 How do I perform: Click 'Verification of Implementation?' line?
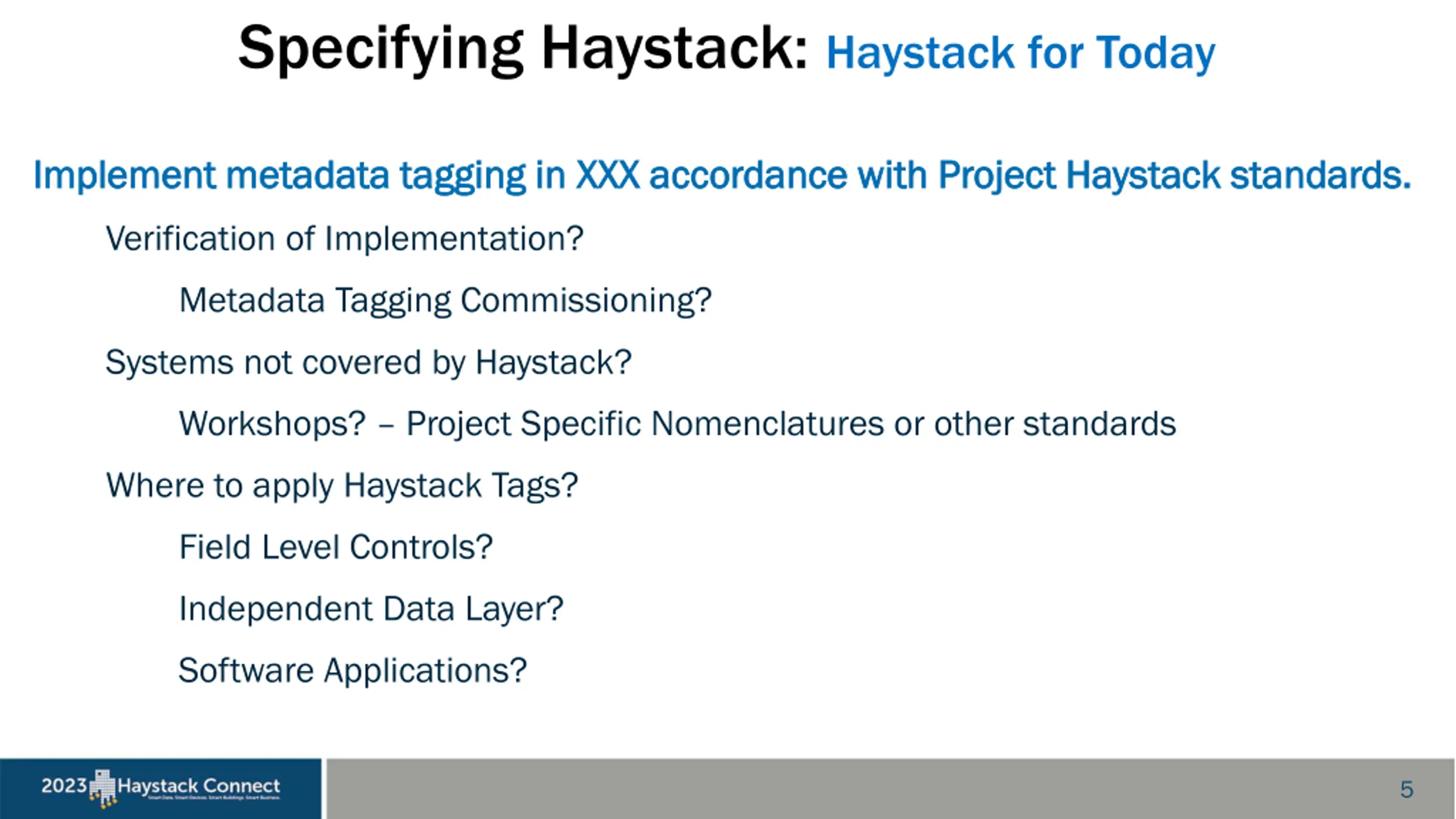pyautogui.click(x=345, y=238)
